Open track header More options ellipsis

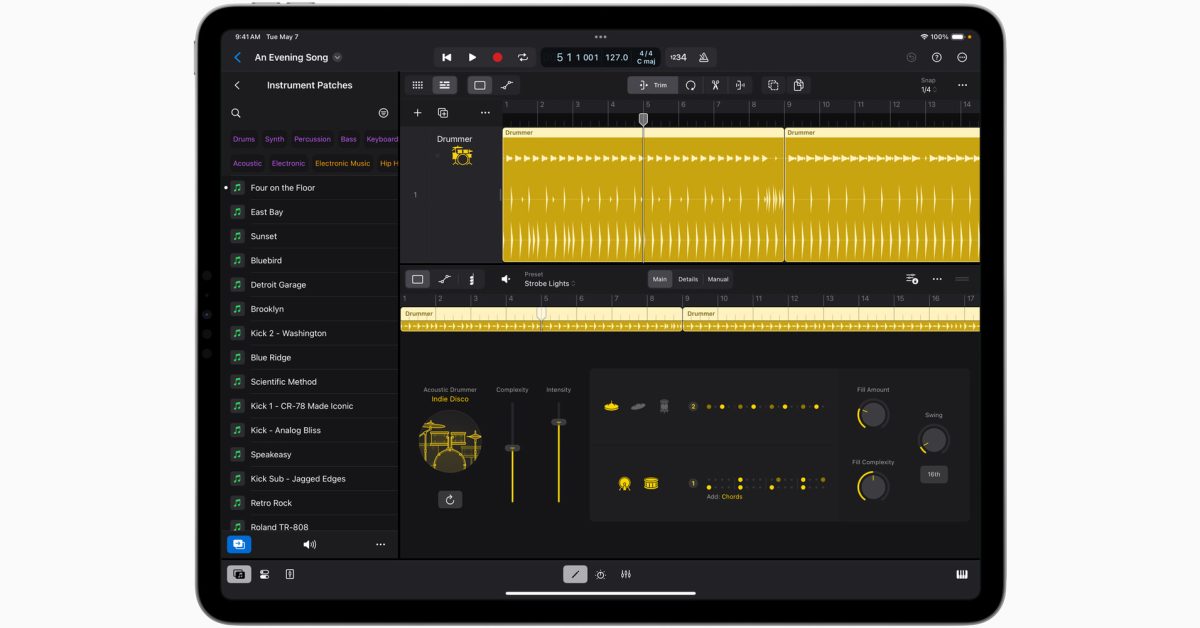pyautogui.click(x=485, y=113)
